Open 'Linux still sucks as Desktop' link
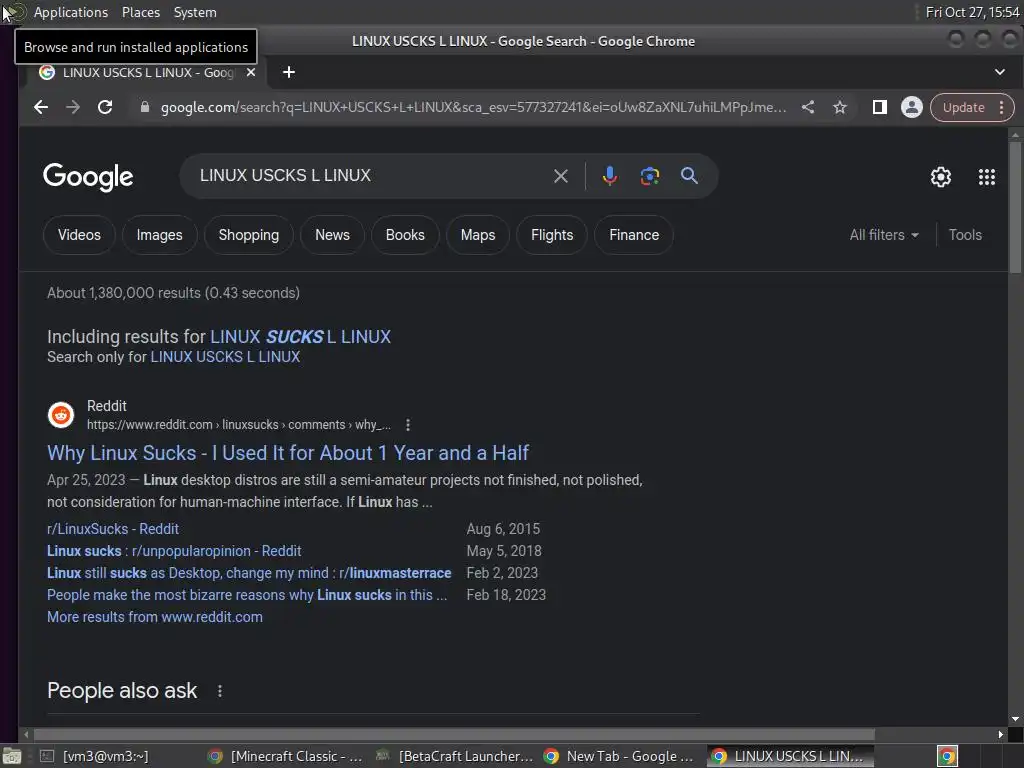Viewport: 1024px width, 768px height. (x=249, y=573)
